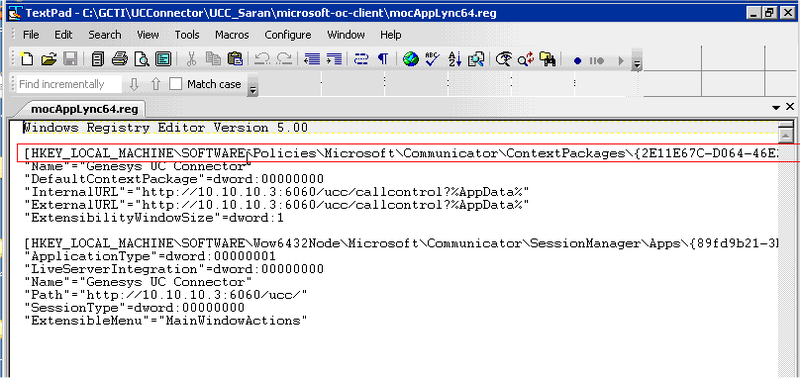The image size is (800, 378).
Task: Open the Configure menu
Action: click(288, 35)
